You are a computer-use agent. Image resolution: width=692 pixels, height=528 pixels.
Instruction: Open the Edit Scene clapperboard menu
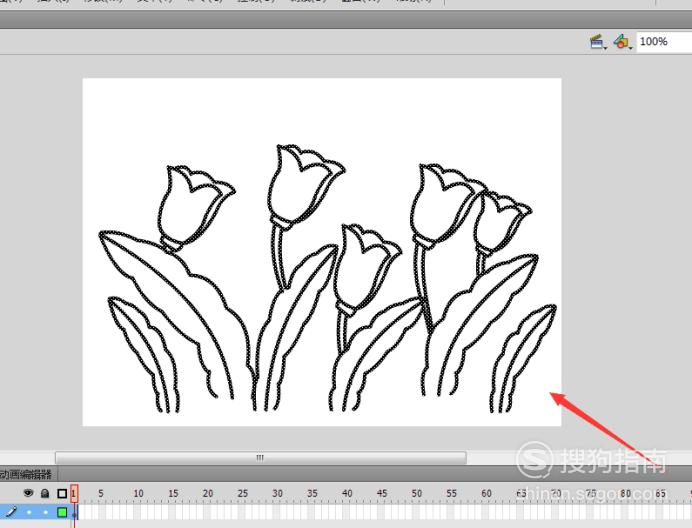pyautogui.click(x=598, y=42)
